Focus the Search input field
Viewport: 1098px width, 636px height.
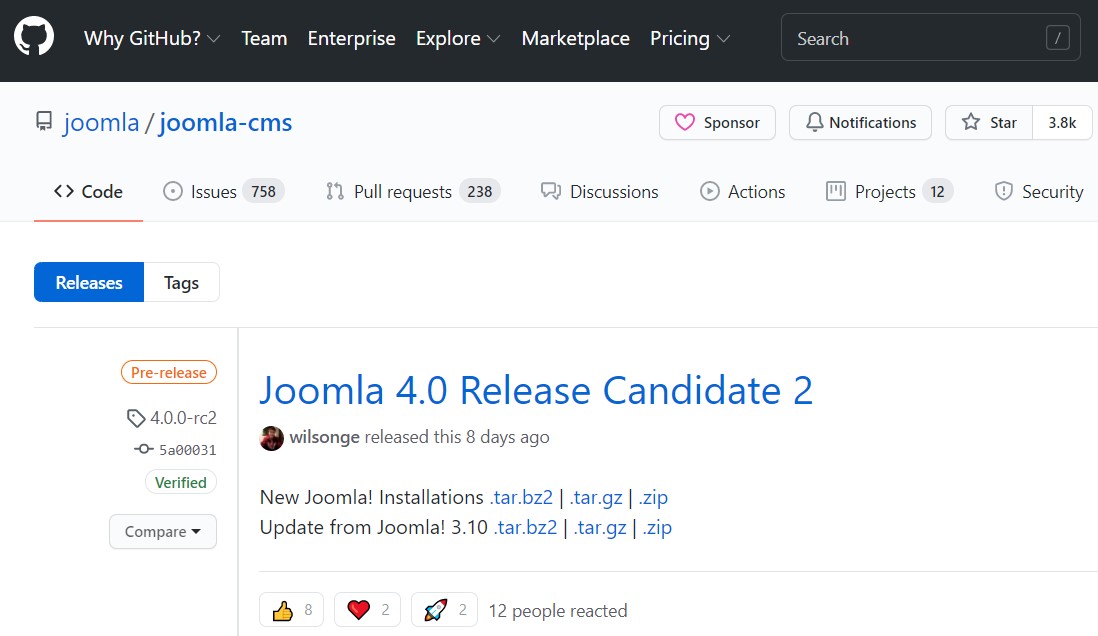(931, 38)
